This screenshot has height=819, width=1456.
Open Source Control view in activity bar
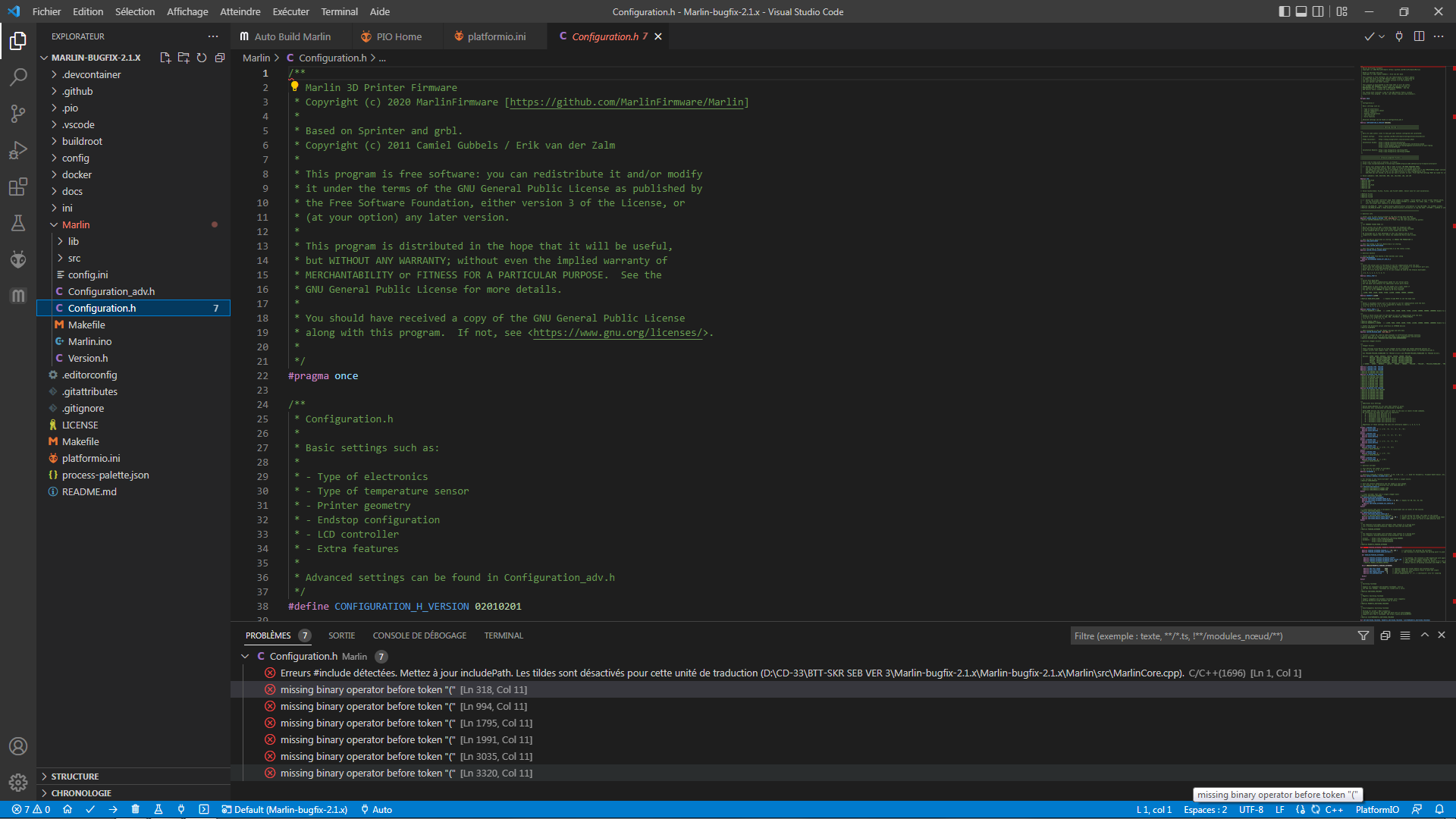click(18, 114)
